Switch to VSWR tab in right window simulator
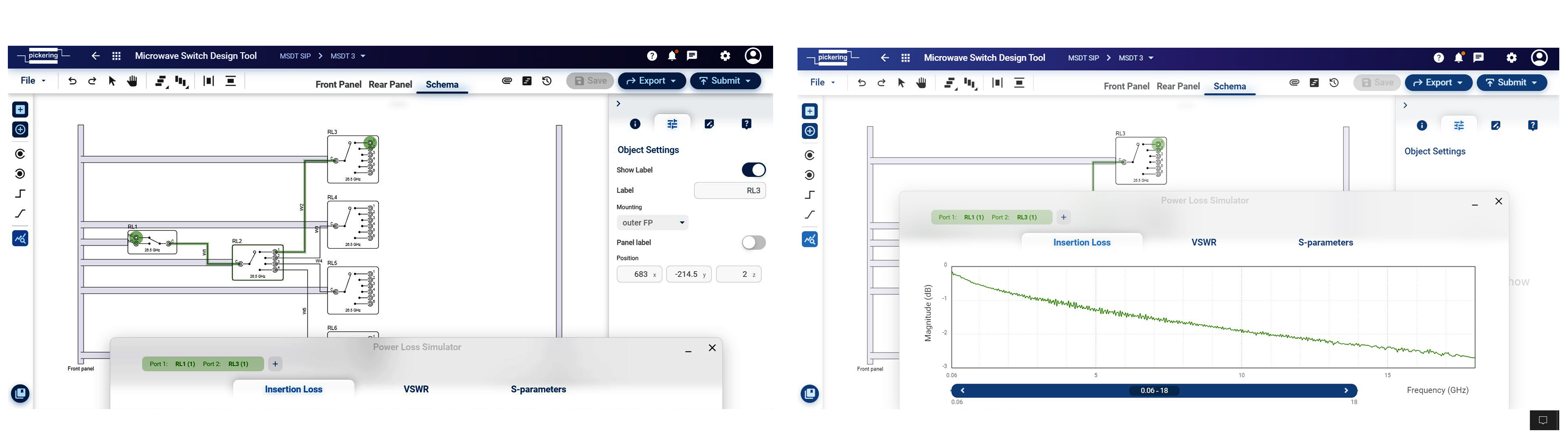The height and width of the screenshot is (445, 1568). [1203, 242]
